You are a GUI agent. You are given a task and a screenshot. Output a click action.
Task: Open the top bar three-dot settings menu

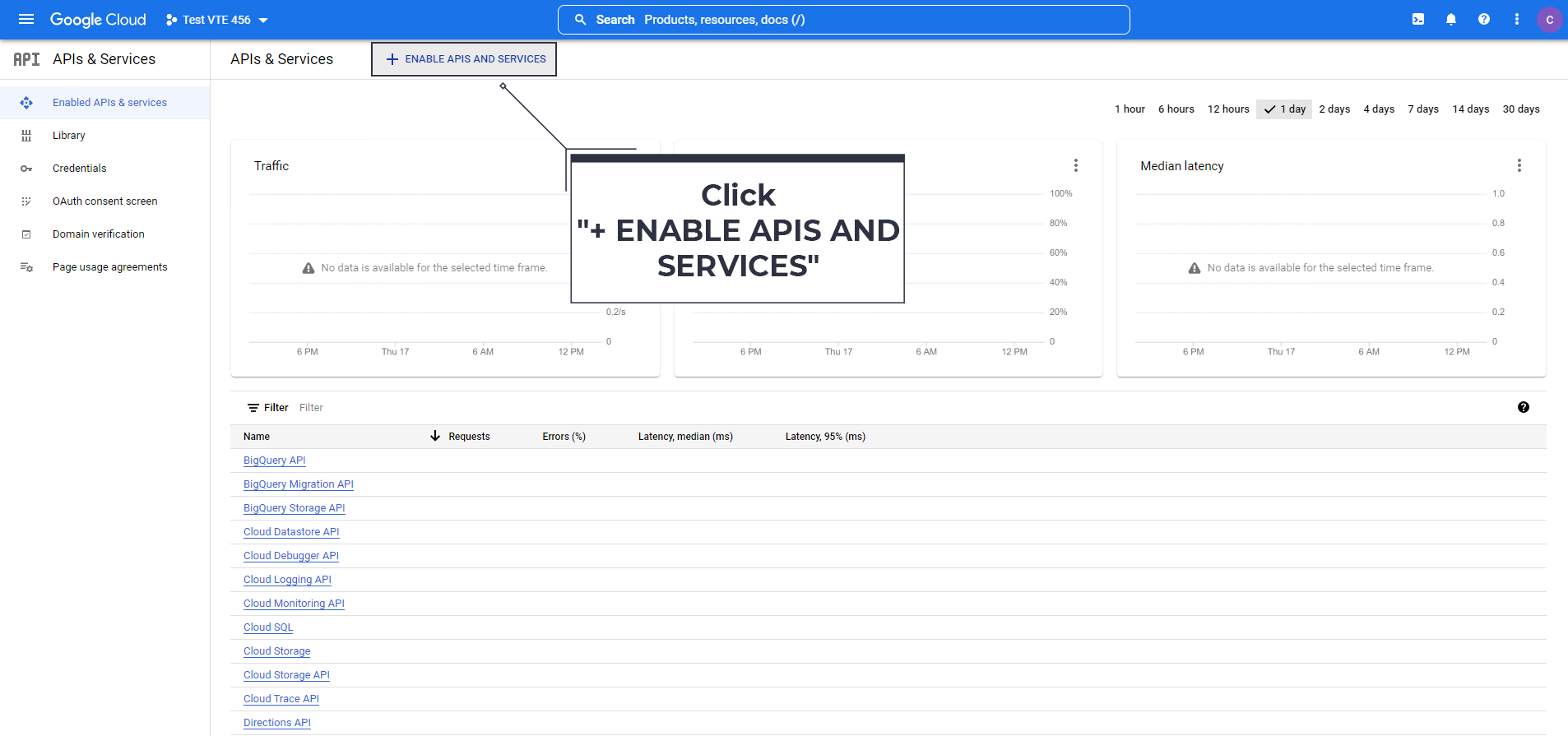pyautogui.click(x=1517, y=19)
